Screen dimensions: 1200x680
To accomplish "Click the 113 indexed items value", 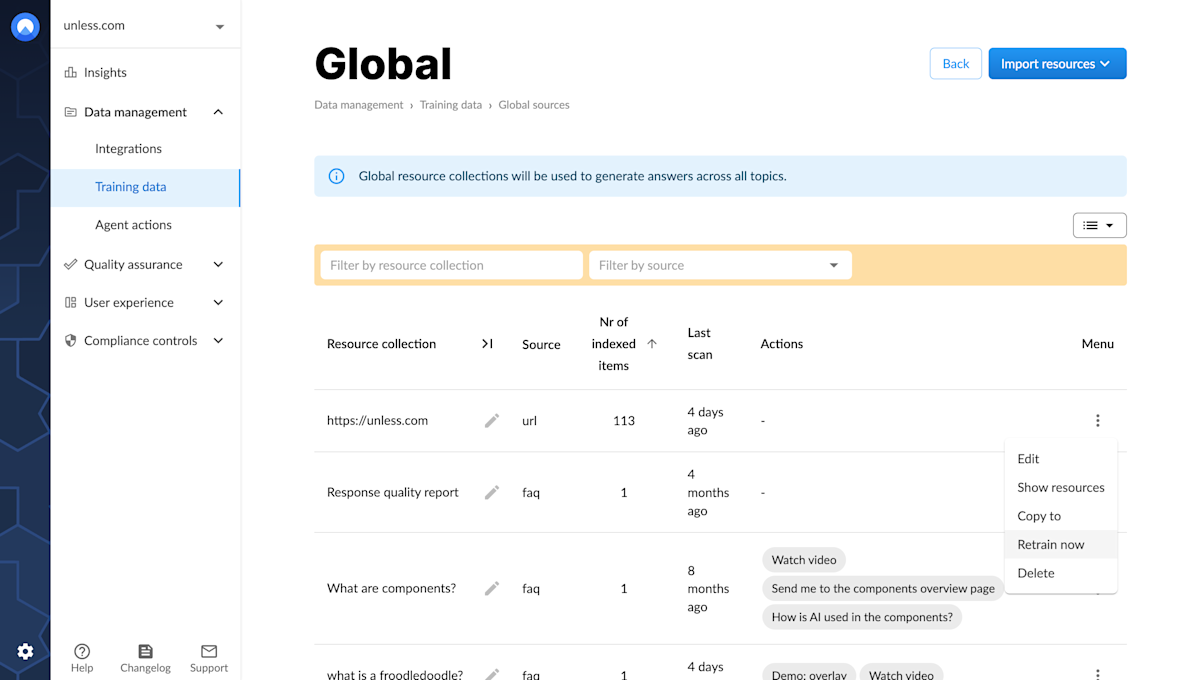I will (624, 421).
